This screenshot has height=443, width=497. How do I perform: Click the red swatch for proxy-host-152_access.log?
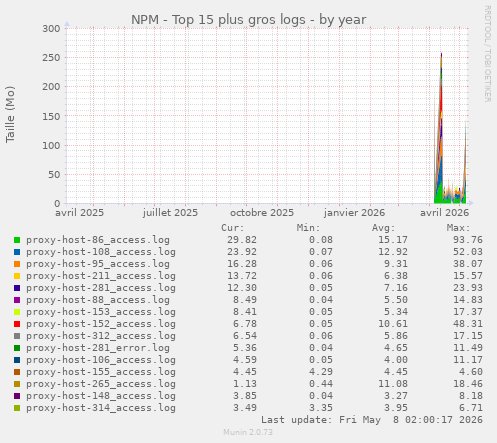tap(17, 324)
